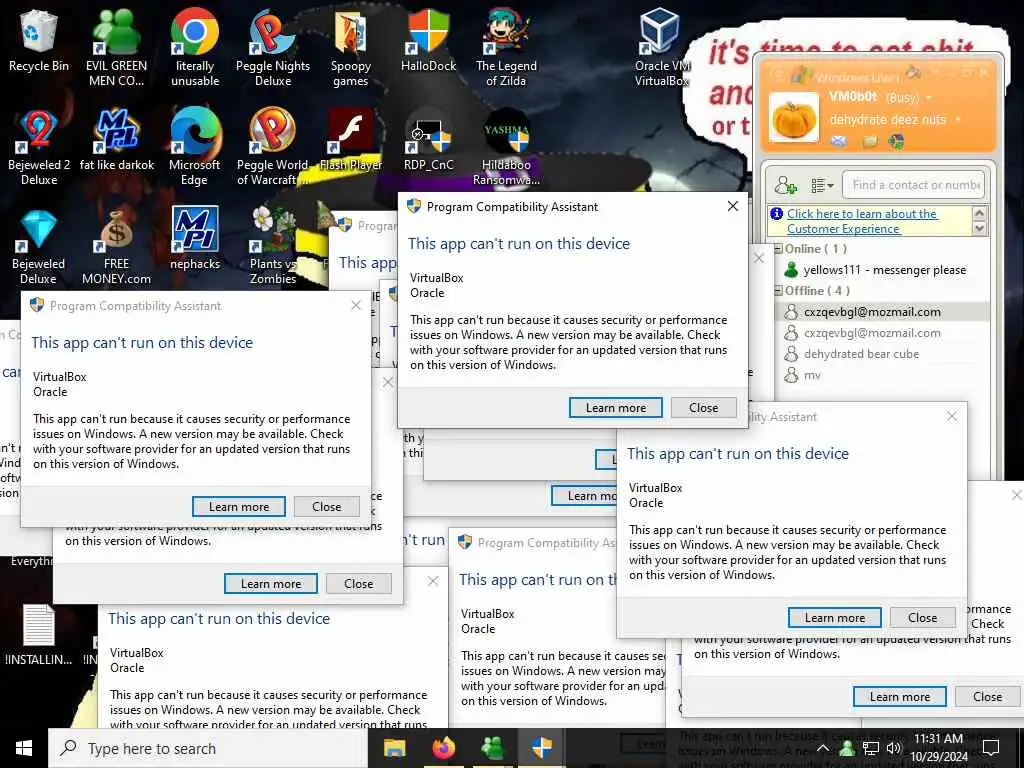Screen dimensions: 1024x768
Task: Select the HalloDock desktop shortcut
Action: click(428, 40)
